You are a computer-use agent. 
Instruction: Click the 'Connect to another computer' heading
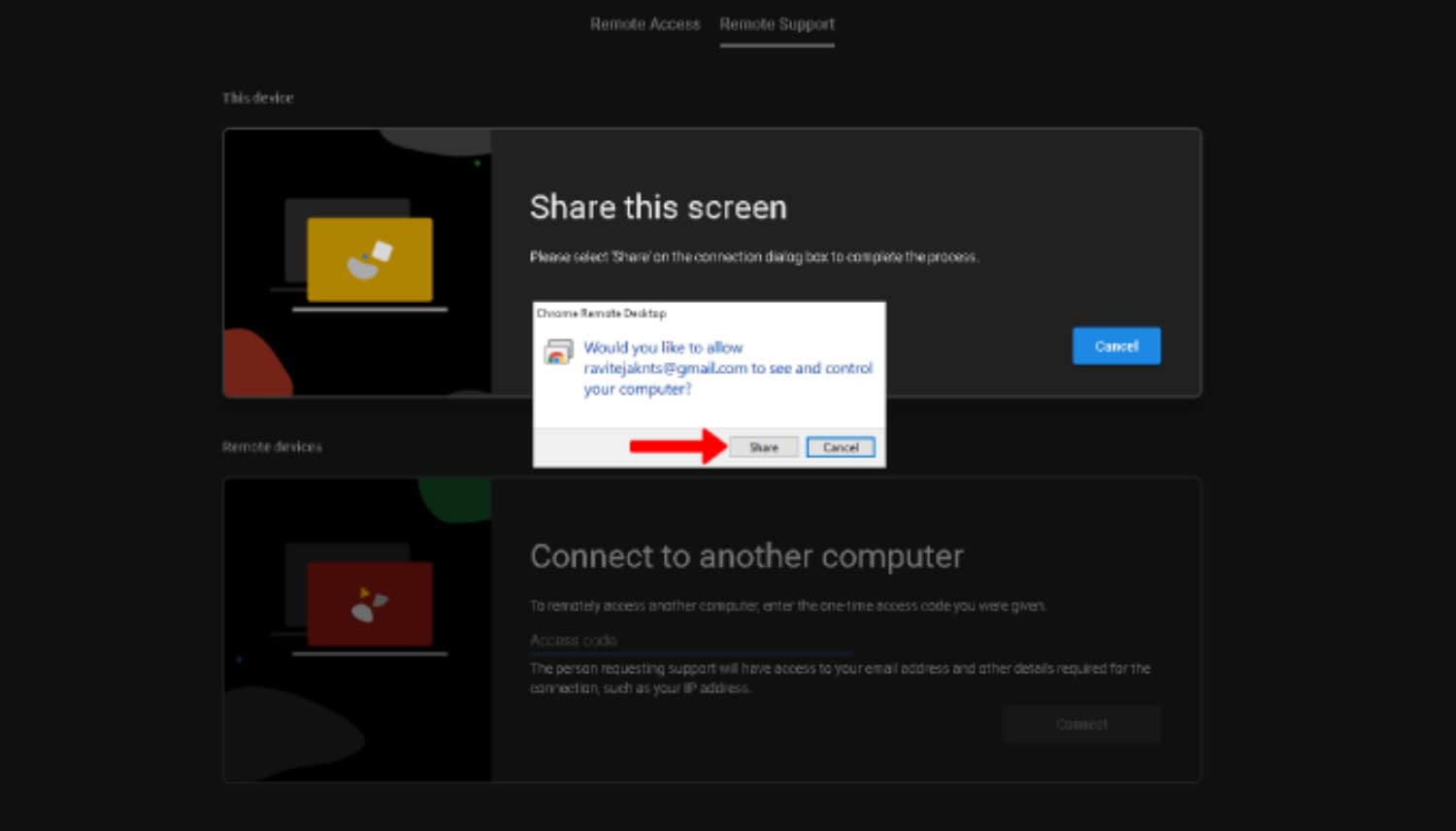(x=746, y=556)
